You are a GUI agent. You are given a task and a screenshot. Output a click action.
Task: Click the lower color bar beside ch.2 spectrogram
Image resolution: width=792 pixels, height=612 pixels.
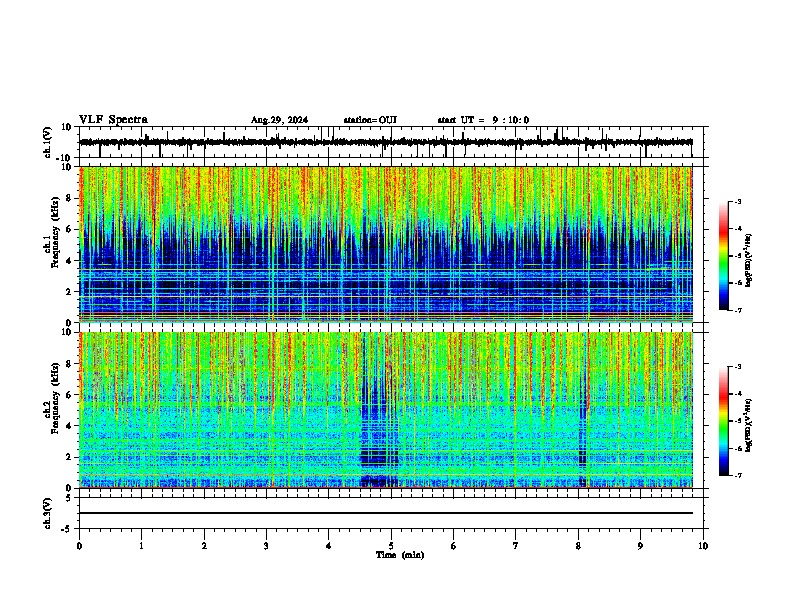click(x=724, y=421)
